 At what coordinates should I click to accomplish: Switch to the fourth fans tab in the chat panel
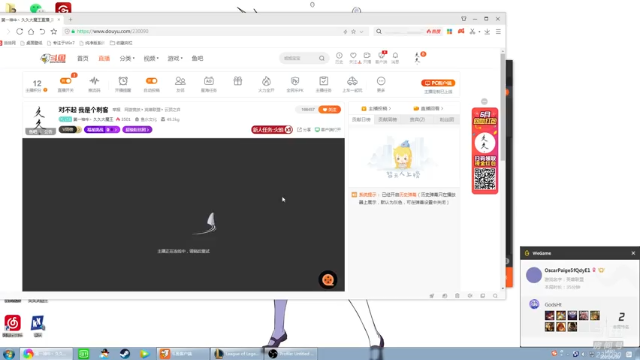pyautogui.click(x=447, y=120)
